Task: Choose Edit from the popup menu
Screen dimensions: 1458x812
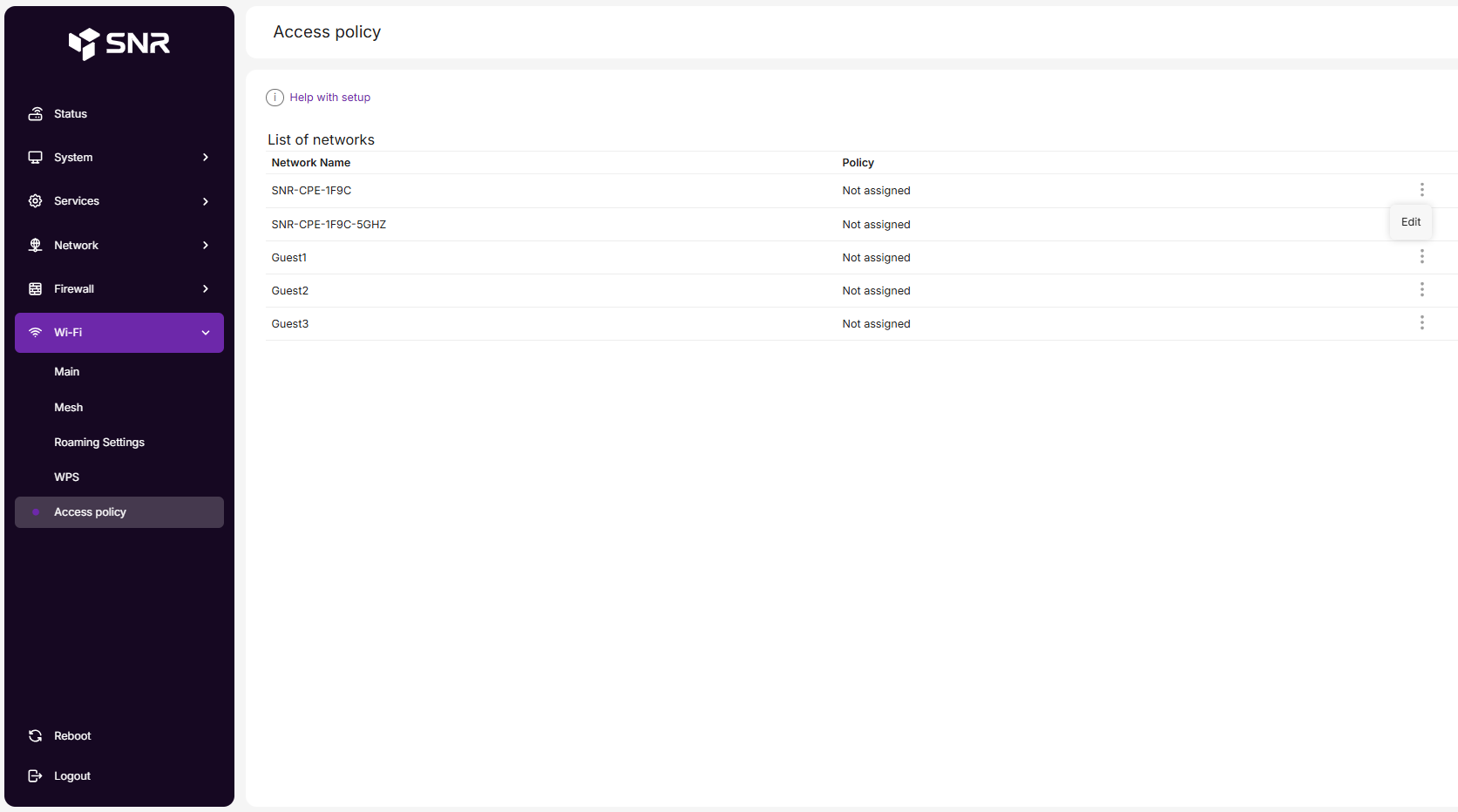Action: click(x=1410, y=222)
